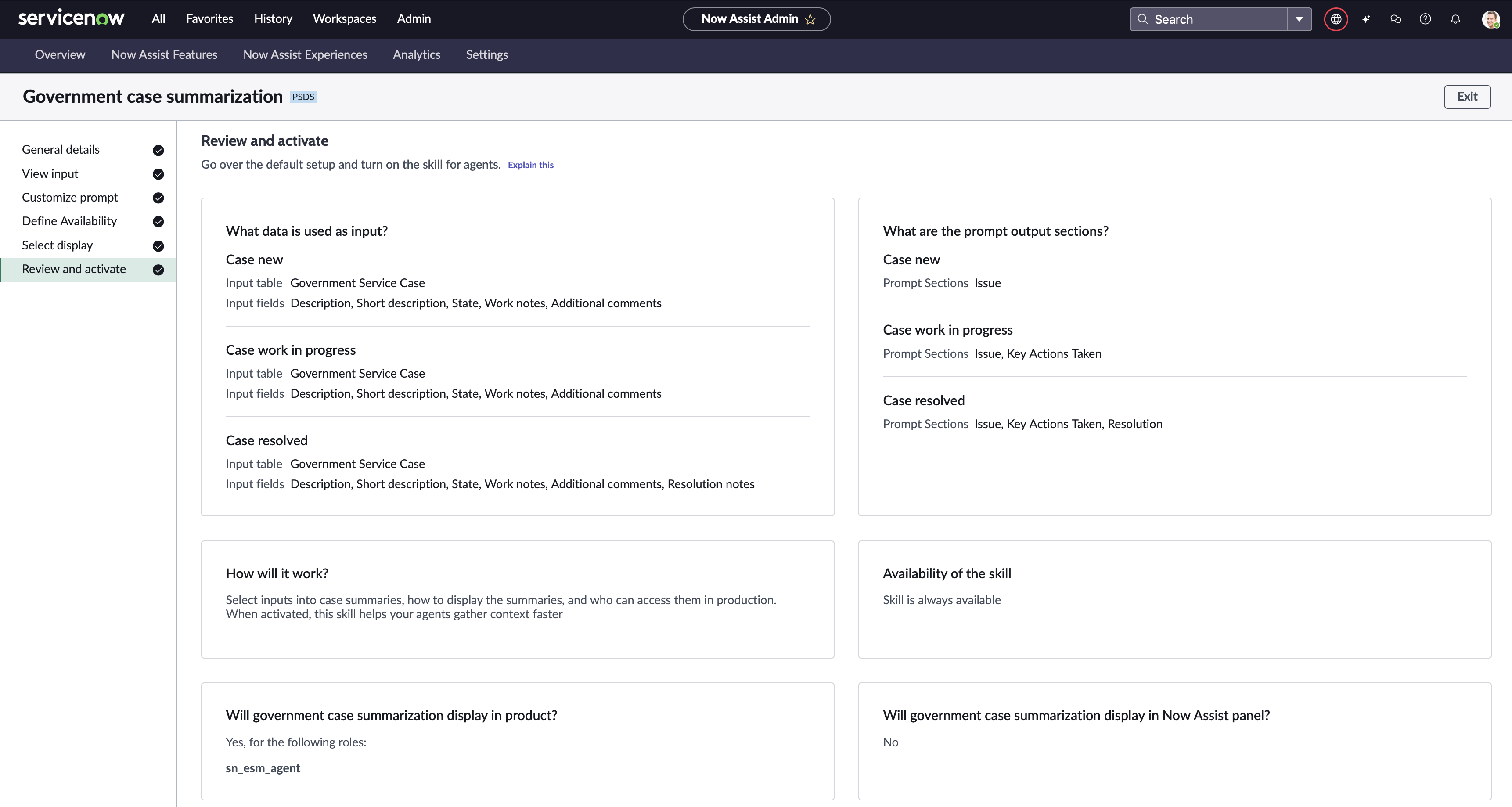Click Government case summarization page title
The width and height of the screenshot is (1512, 807).
pyautogui.click(x=153, y=97)
